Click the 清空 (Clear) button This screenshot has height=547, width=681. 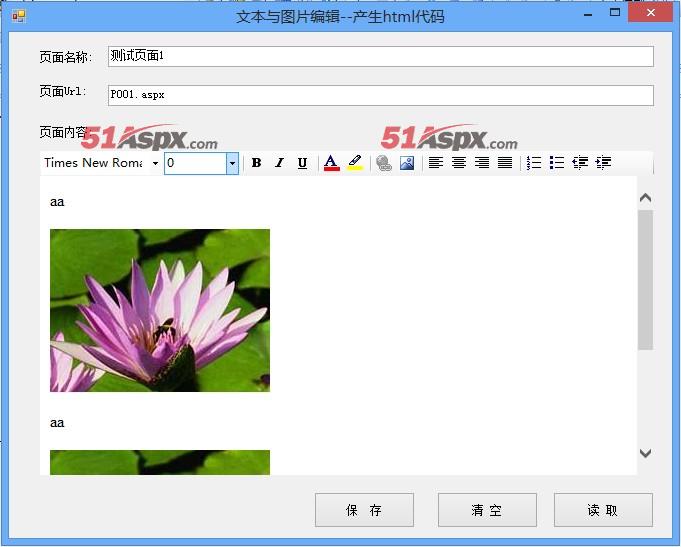click(x=487, y=510)
